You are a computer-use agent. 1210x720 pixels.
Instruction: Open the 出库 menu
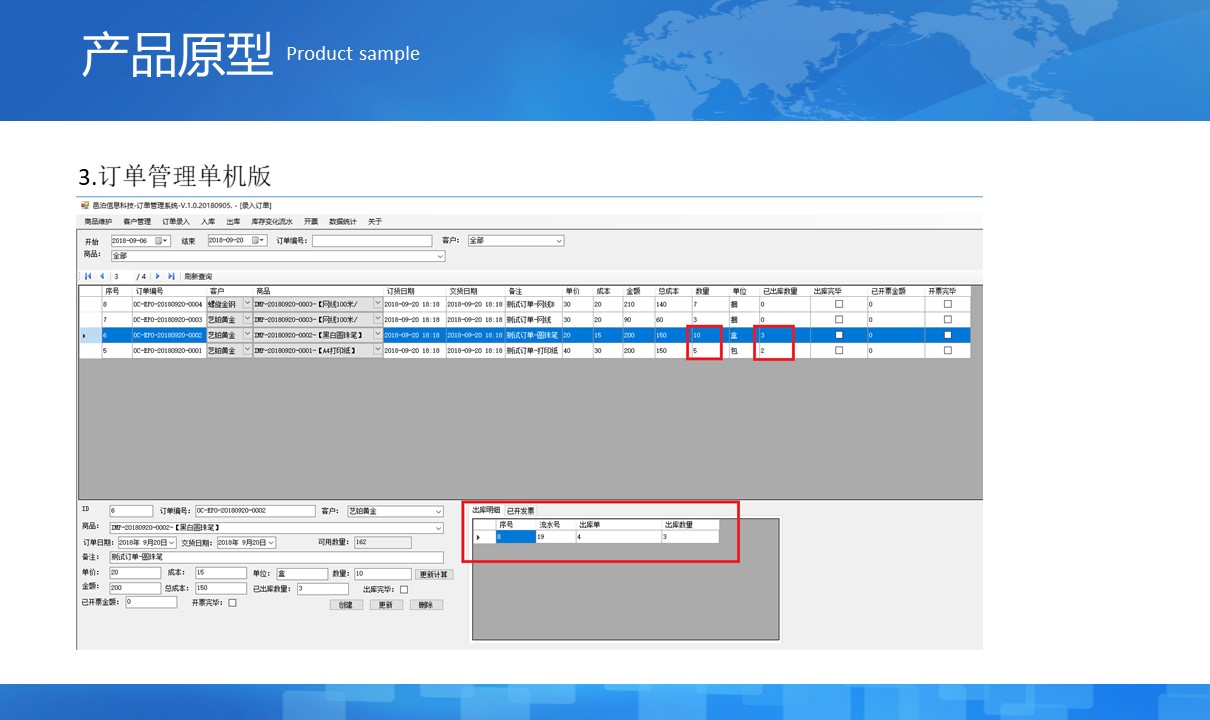tap(233, 221)
